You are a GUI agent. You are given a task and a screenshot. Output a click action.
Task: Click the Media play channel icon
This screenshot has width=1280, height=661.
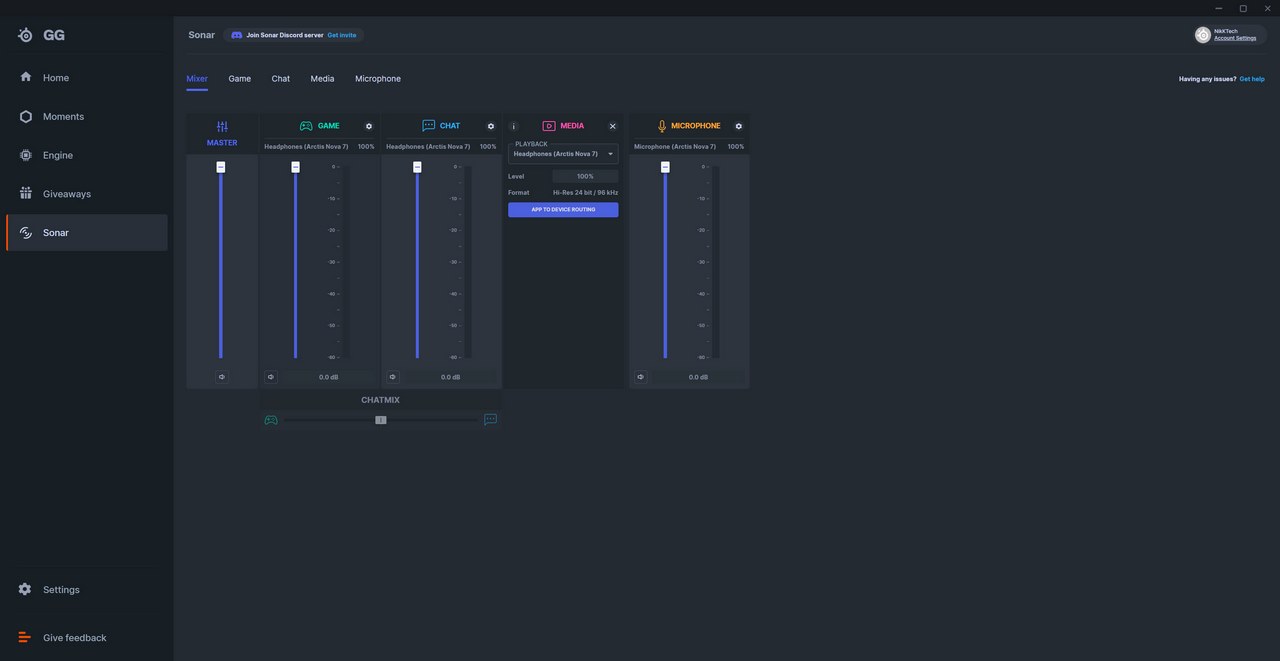(x=549, y=126)
